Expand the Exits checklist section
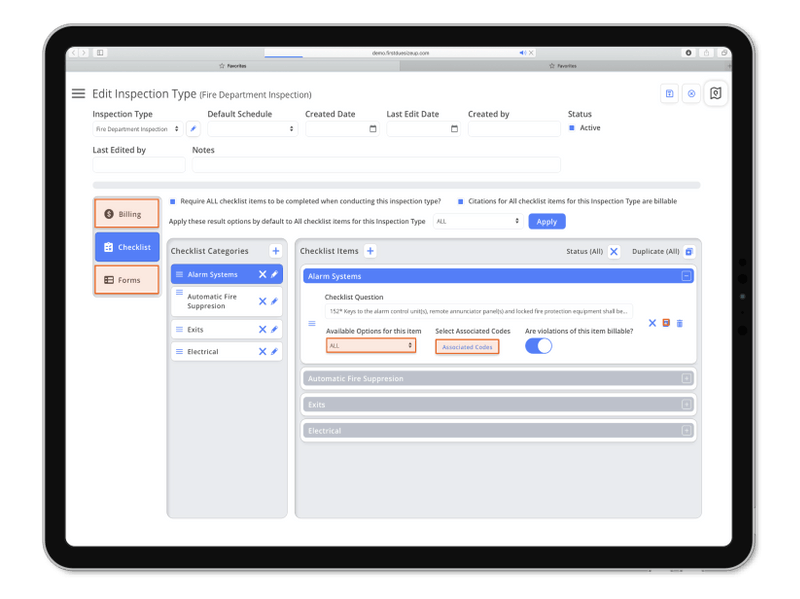Image resolution: width=800 pixels, height=599 pixels. pyautogui.click(x=684, y=404)
